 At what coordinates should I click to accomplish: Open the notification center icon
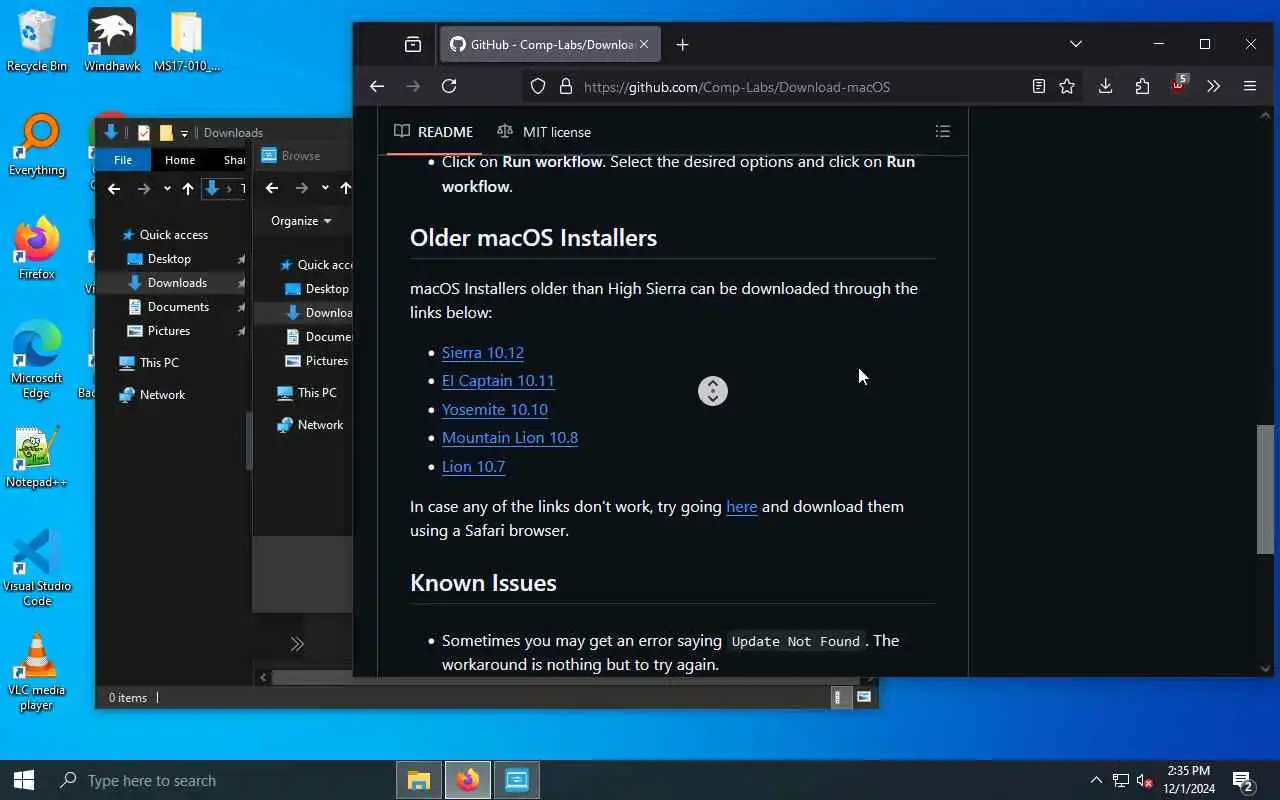(1242, 781)
